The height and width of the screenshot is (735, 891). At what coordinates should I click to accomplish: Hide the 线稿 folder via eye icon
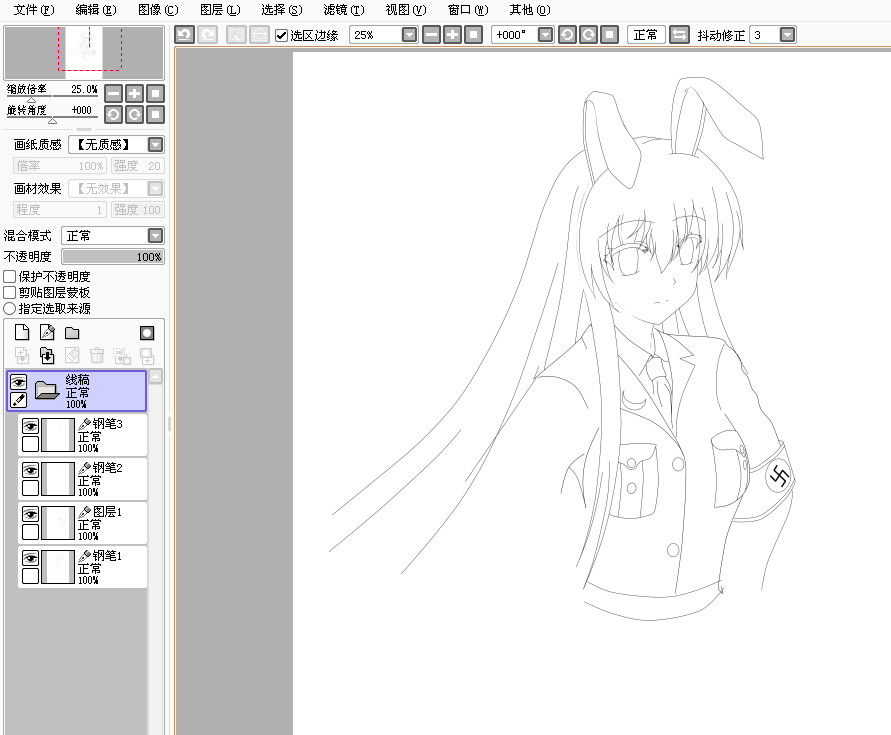pyautogui.click(x=18, y=381)
